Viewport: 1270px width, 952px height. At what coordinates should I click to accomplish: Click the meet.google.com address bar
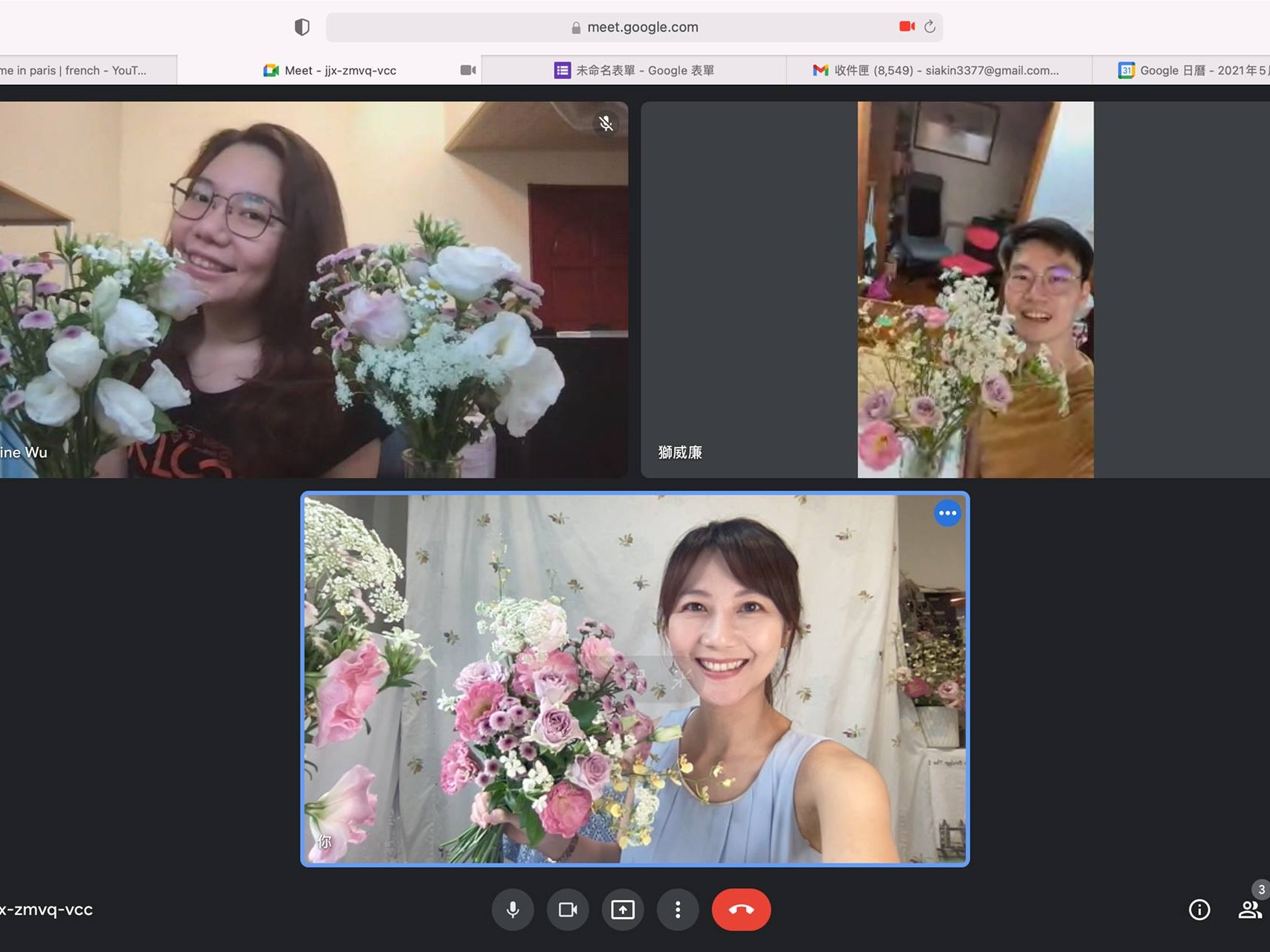(x=643, y=27)
